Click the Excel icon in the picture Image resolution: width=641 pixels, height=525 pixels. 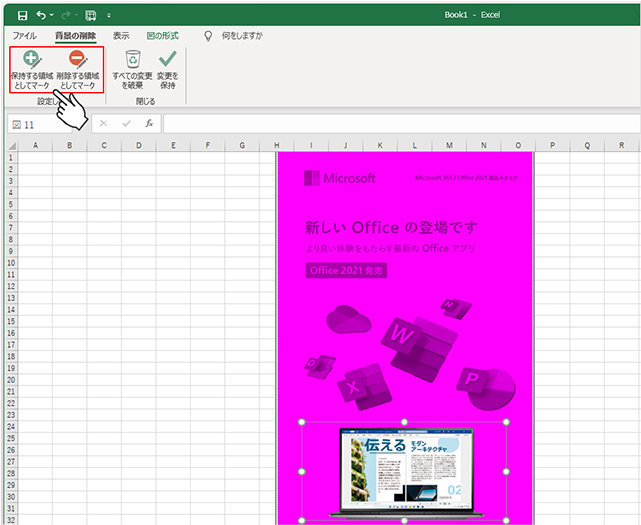[365, 387]
